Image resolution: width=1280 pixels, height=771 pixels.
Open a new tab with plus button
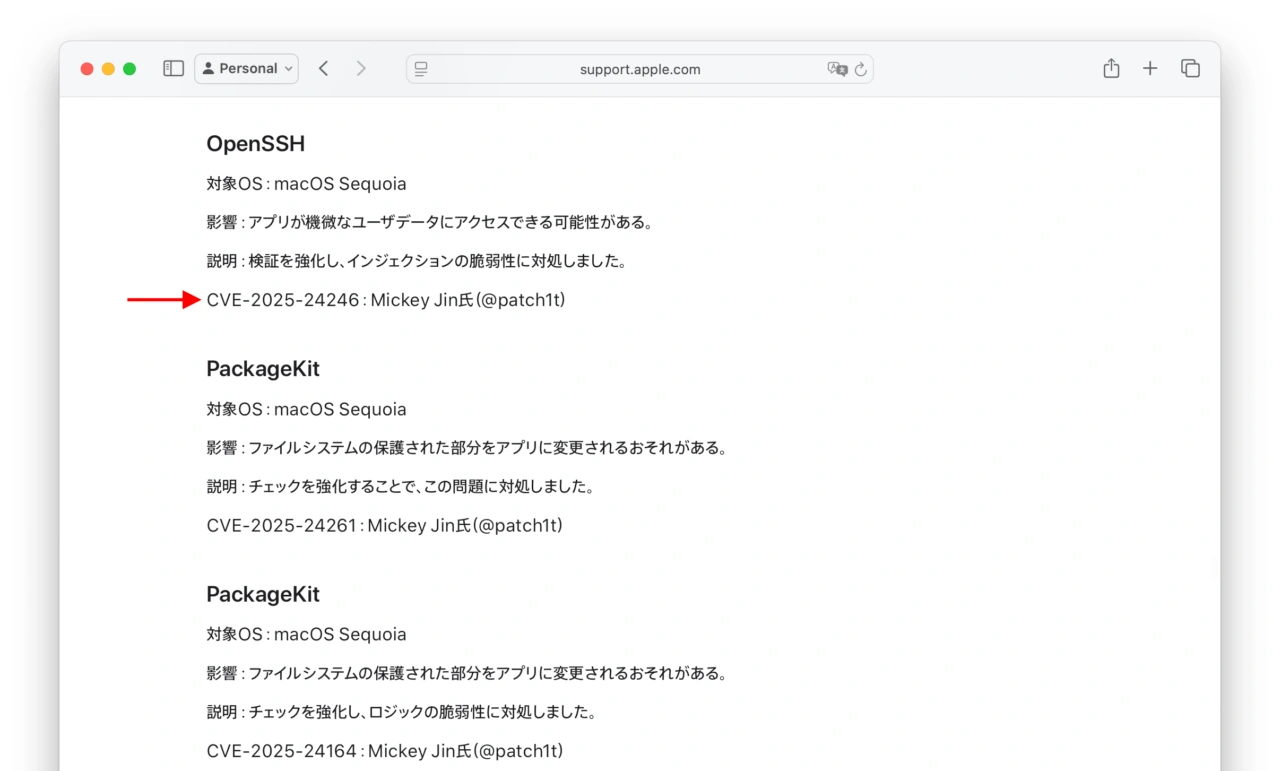(x=1150, y=69)
